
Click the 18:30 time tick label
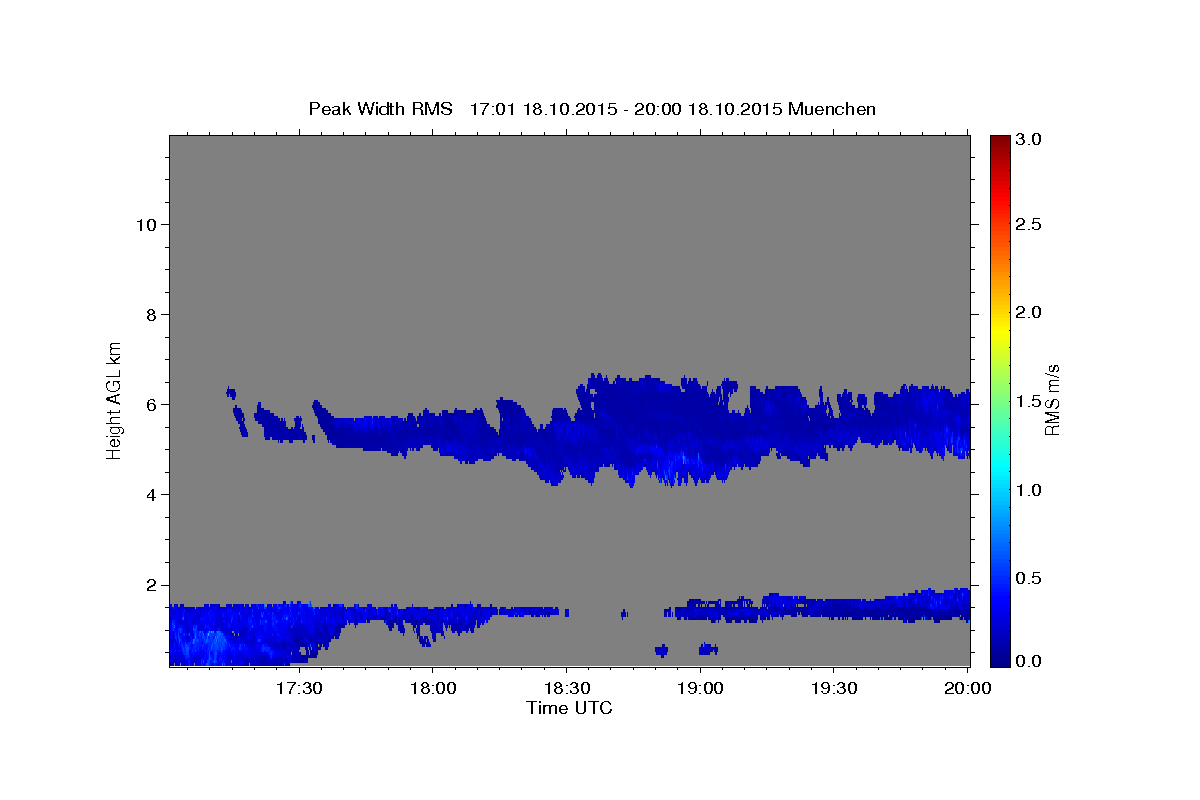(x=566, y=689)
